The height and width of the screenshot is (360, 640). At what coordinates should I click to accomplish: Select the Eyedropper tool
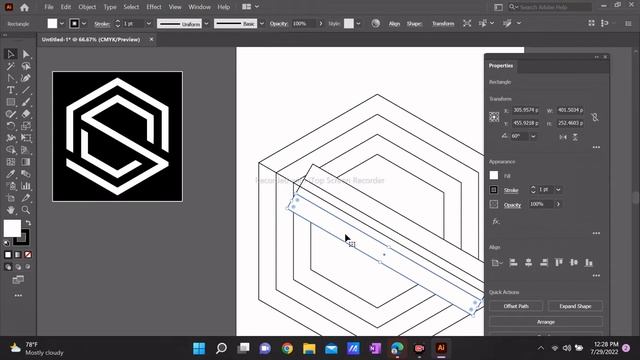(11, 174)
